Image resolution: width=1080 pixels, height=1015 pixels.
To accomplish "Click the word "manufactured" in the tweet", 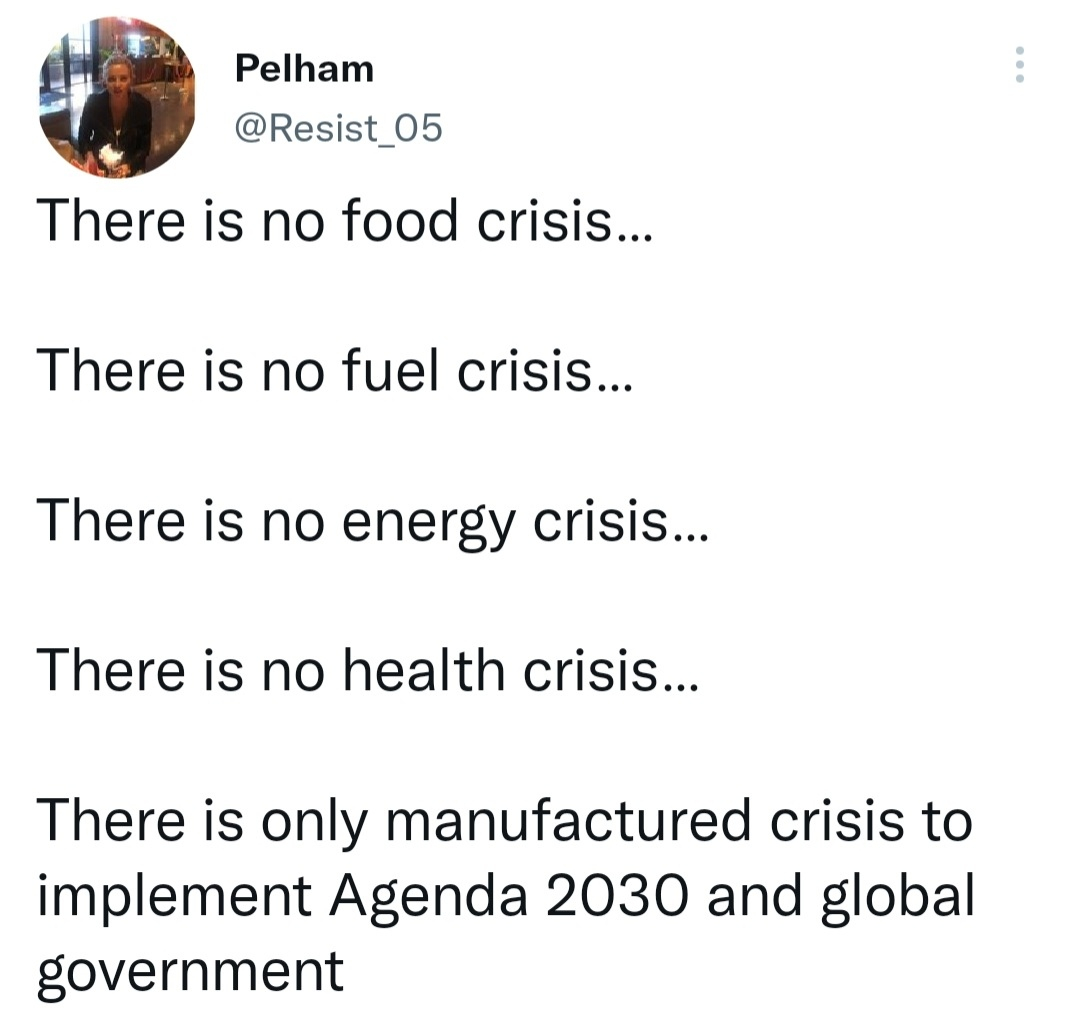I will [566, 821].
